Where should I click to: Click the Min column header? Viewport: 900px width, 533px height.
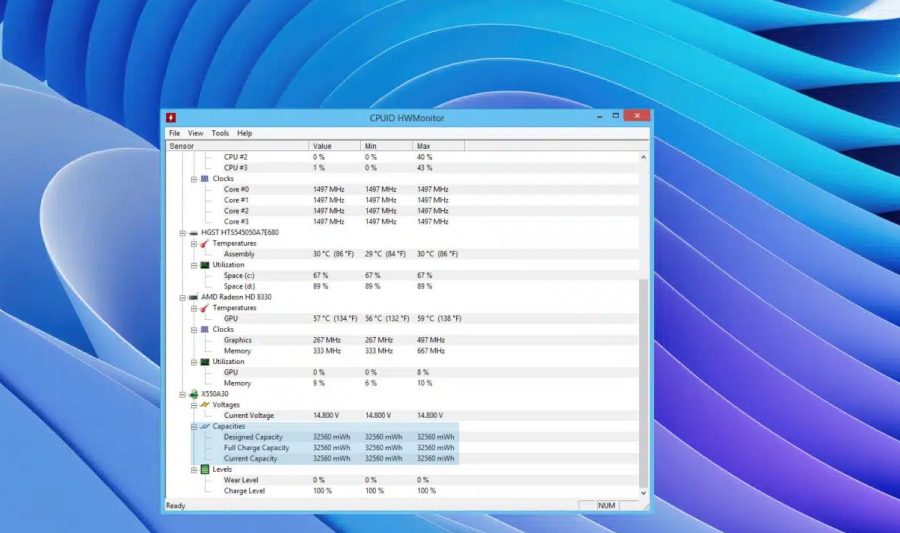coord(386,146)
